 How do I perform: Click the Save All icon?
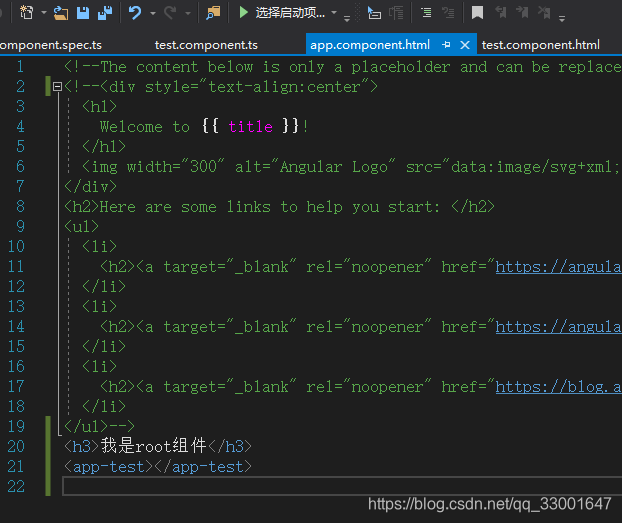(x=105, y=13)
